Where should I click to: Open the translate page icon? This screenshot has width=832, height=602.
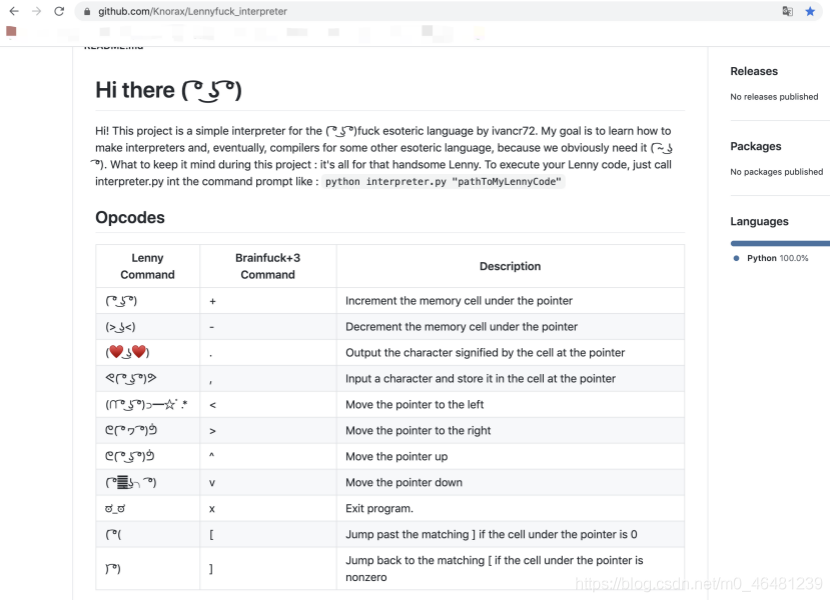click(x=787, y=11)
